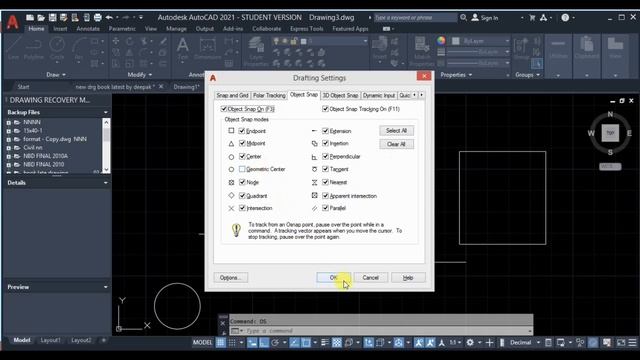Click the AutoCAD application menu logo

[13, 22]
